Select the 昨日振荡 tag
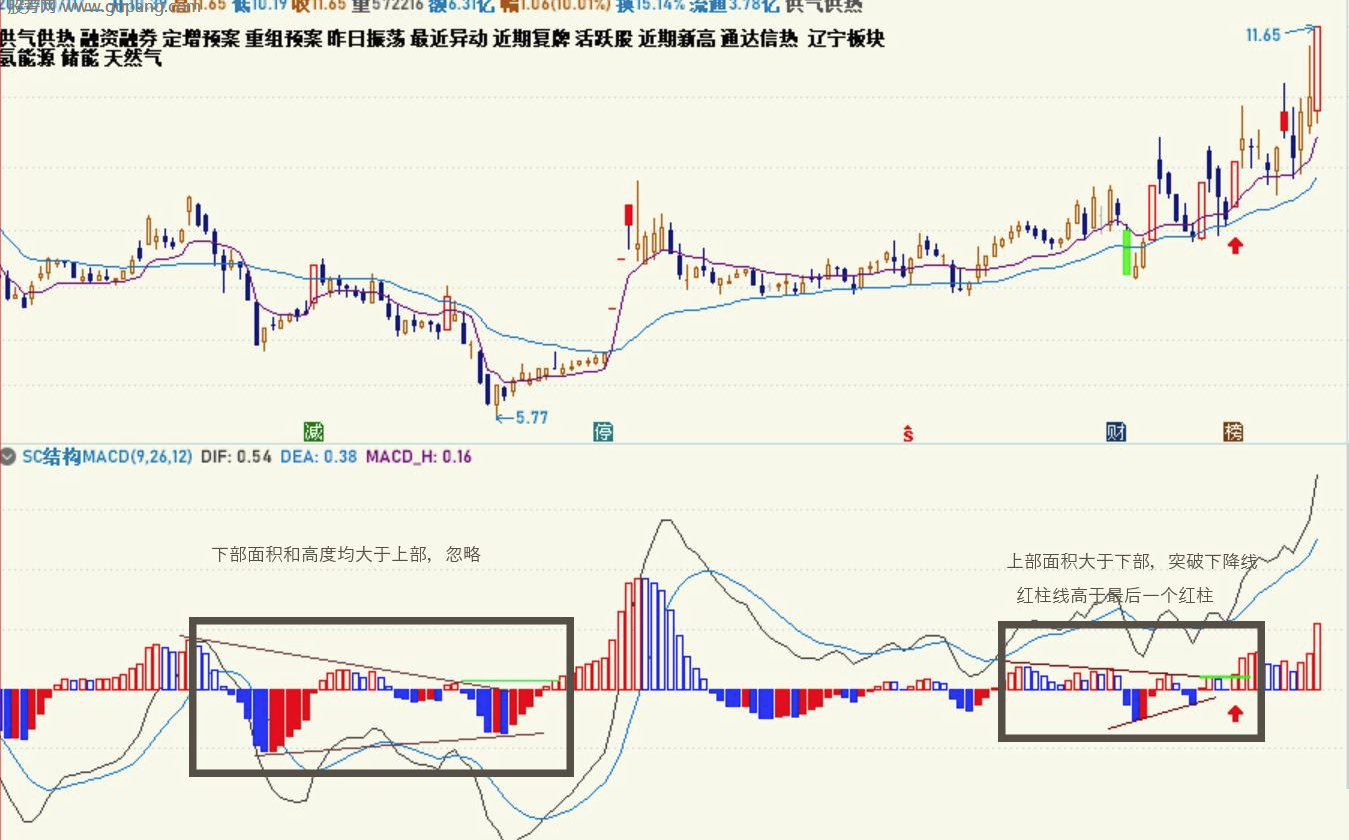Screen dimensions: 1349x840 pos(366,39)
